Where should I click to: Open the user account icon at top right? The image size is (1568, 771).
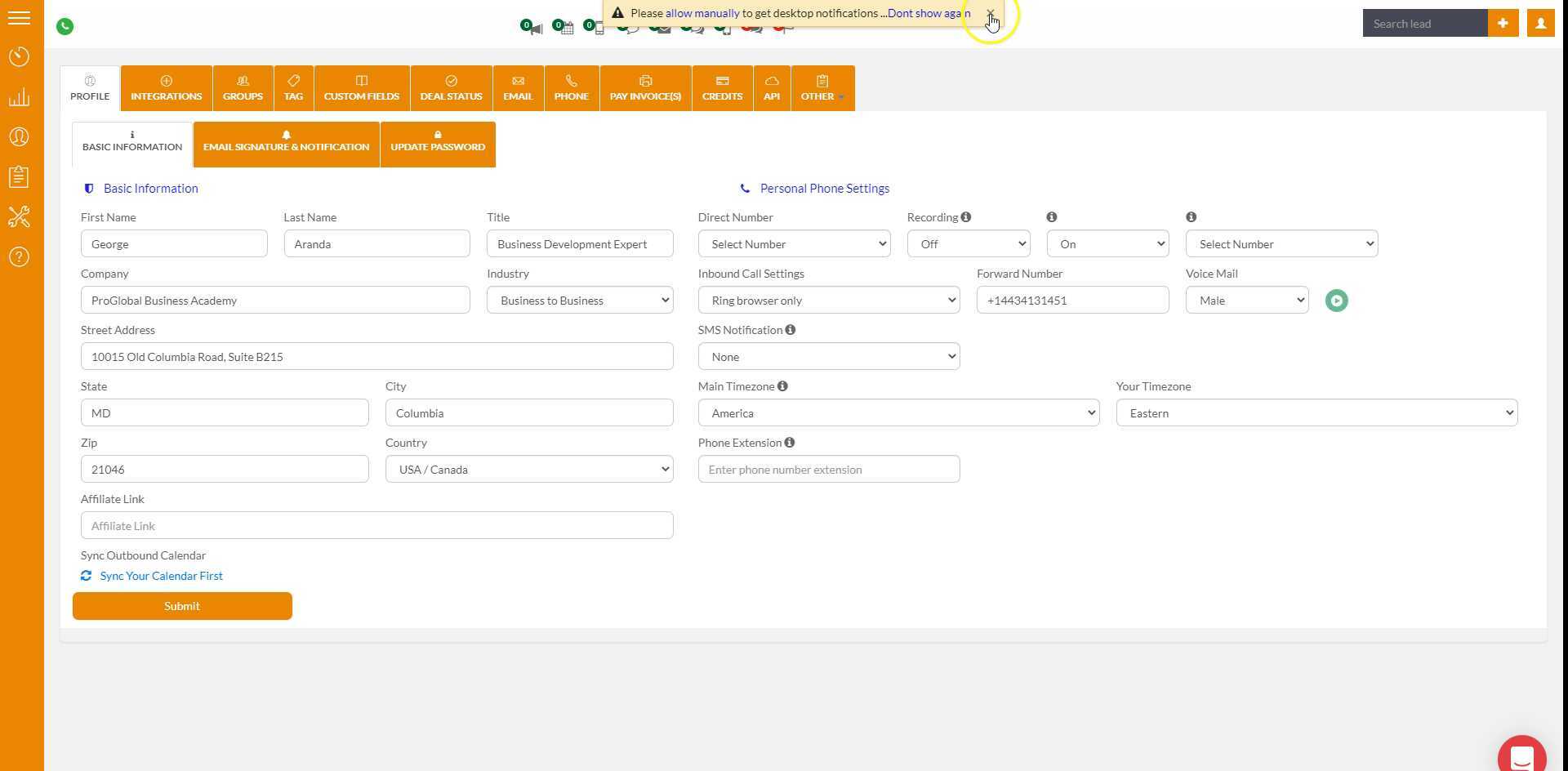click(x=1540, y=24)
